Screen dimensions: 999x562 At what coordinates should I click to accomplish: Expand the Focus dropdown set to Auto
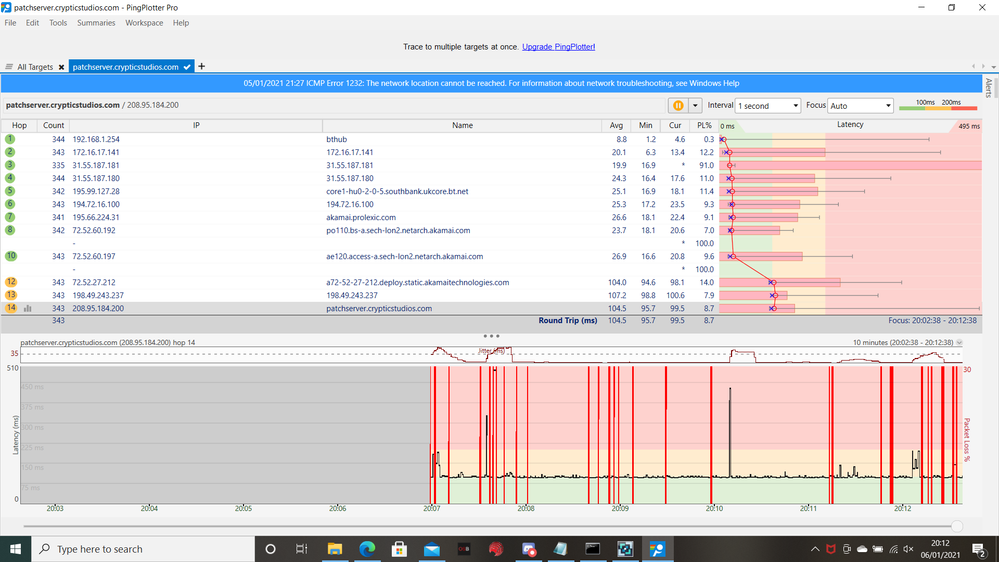click(860, 105)
